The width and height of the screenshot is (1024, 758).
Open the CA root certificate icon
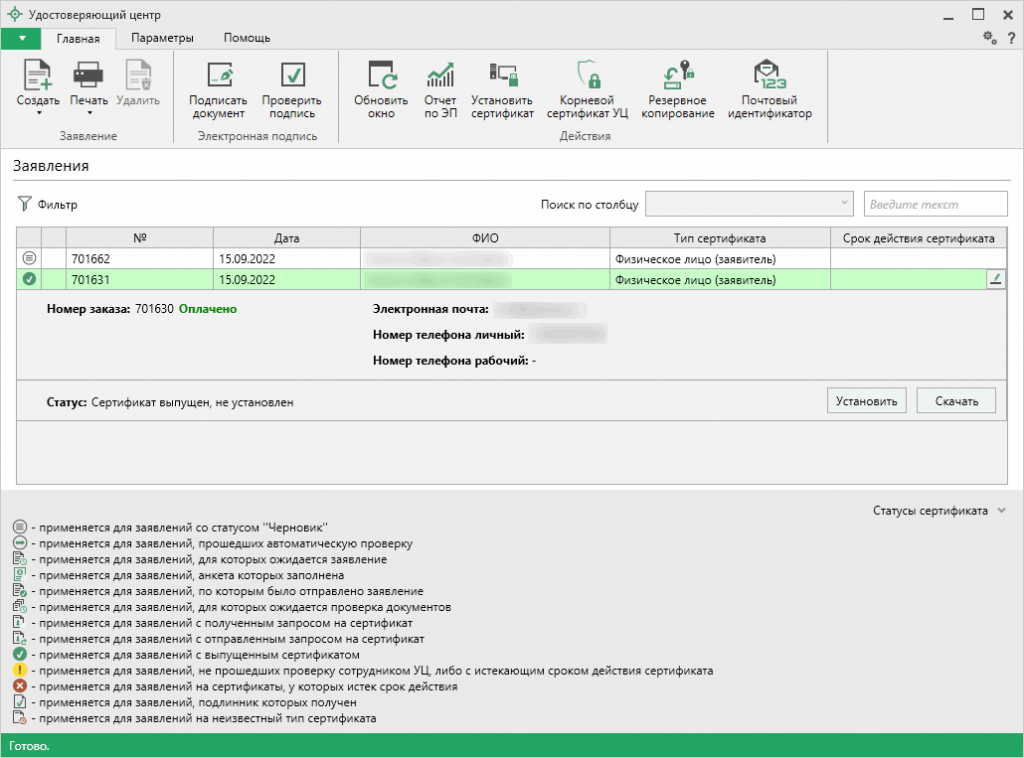(587, 76)
